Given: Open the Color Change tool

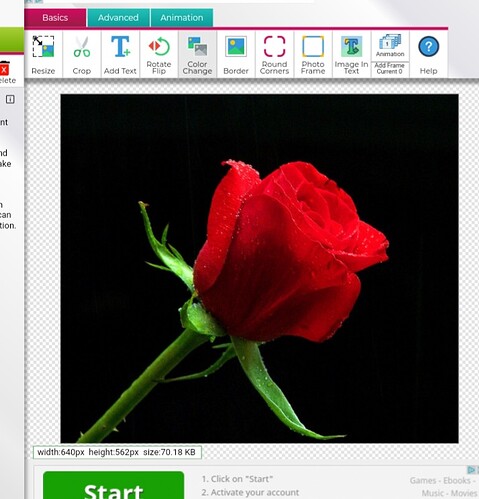Looking at the screenshot, I should coord(197,55).
